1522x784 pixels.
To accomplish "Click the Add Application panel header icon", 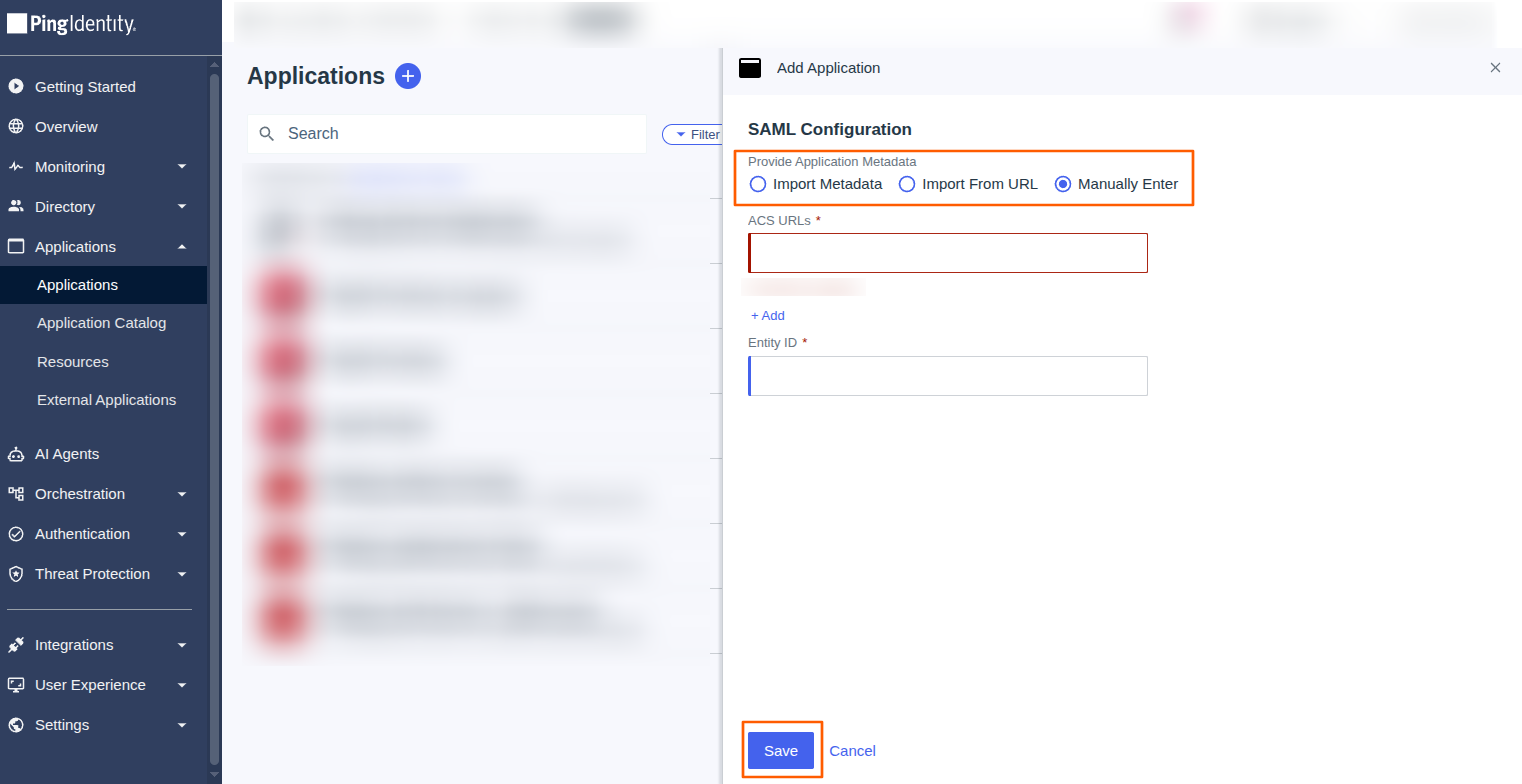I will [750, 68].
